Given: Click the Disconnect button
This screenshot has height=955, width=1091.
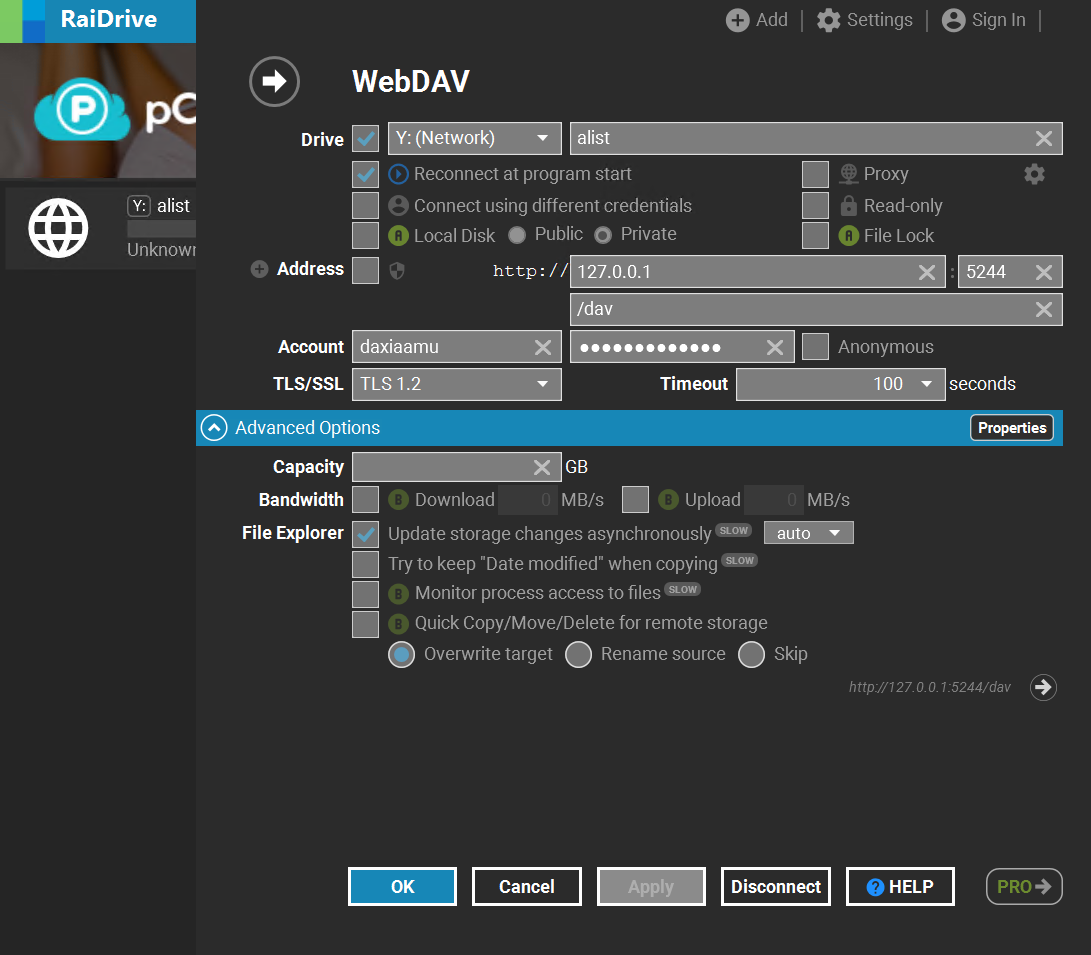Looking at the screenshot, I should 776,887.
